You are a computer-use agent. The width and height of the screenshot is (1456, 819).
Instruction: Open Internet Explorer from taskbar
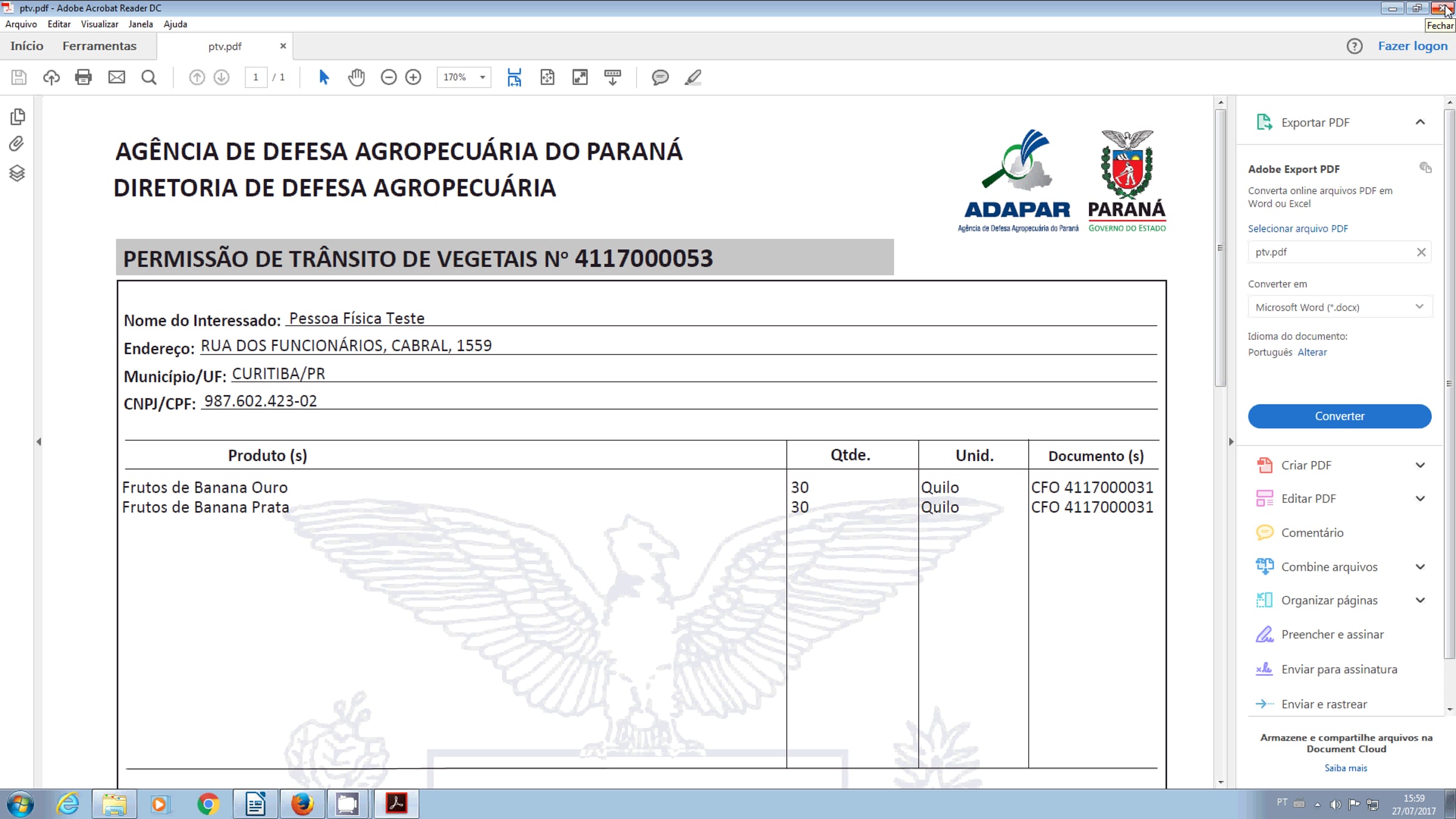click(67, 804)
